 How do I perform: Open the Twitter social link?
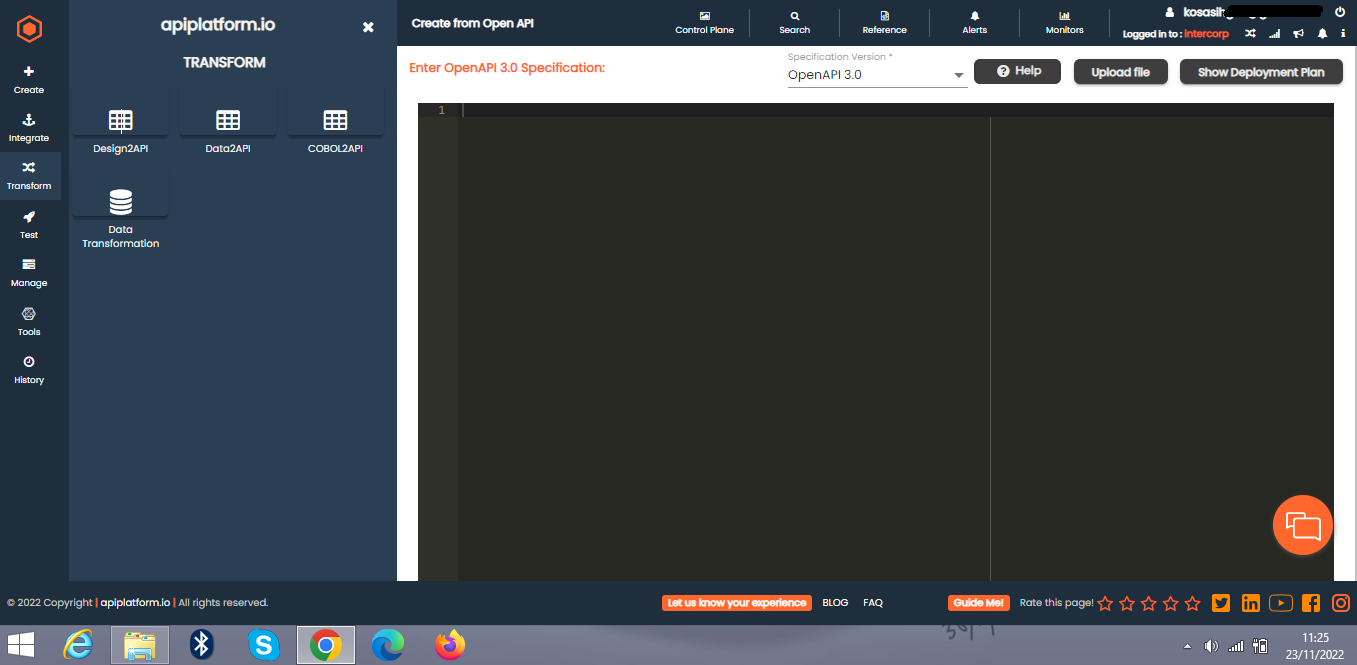(x=1220, y=603)
